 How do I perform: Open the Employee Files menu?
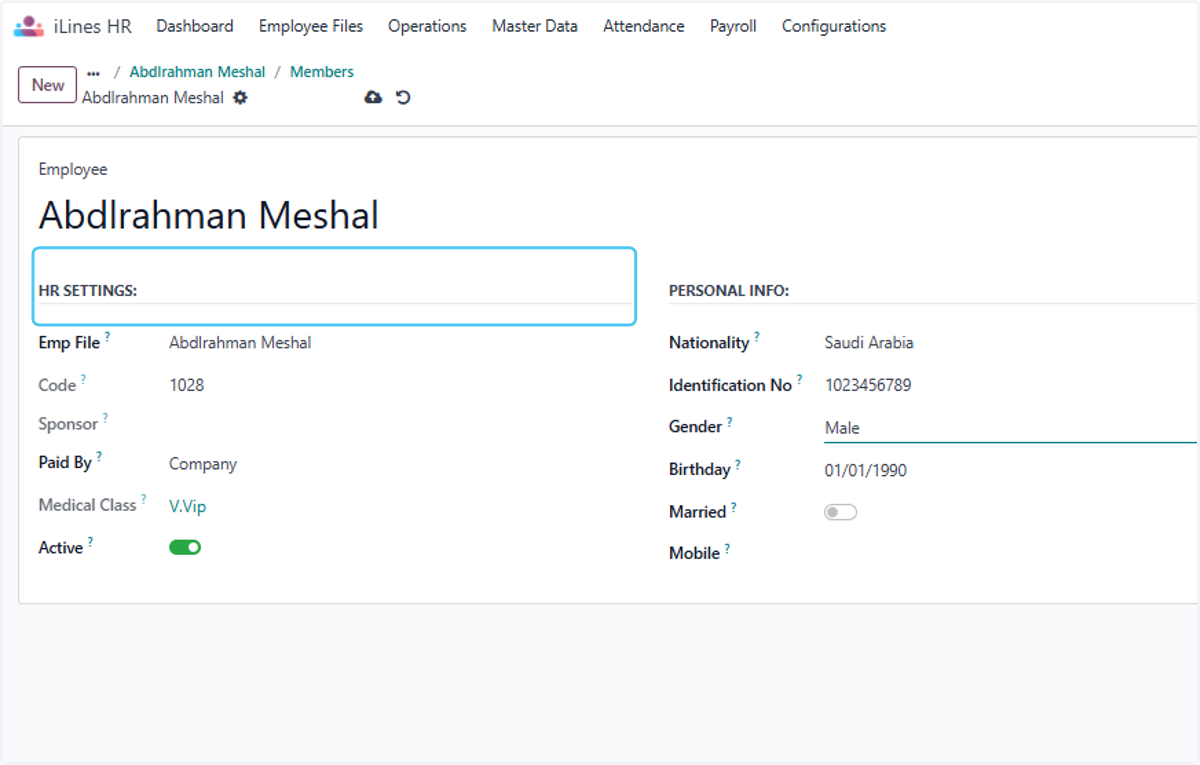click(311, 26)
